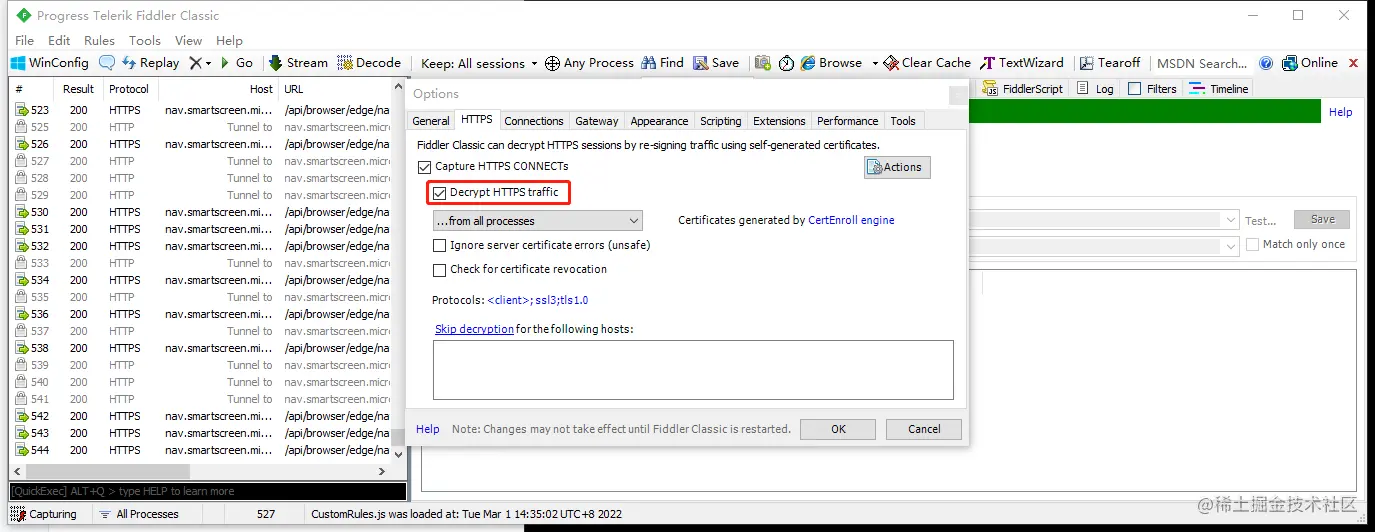Open the Rules menu
Screen dimensions: 1375x532
point(99,41)
